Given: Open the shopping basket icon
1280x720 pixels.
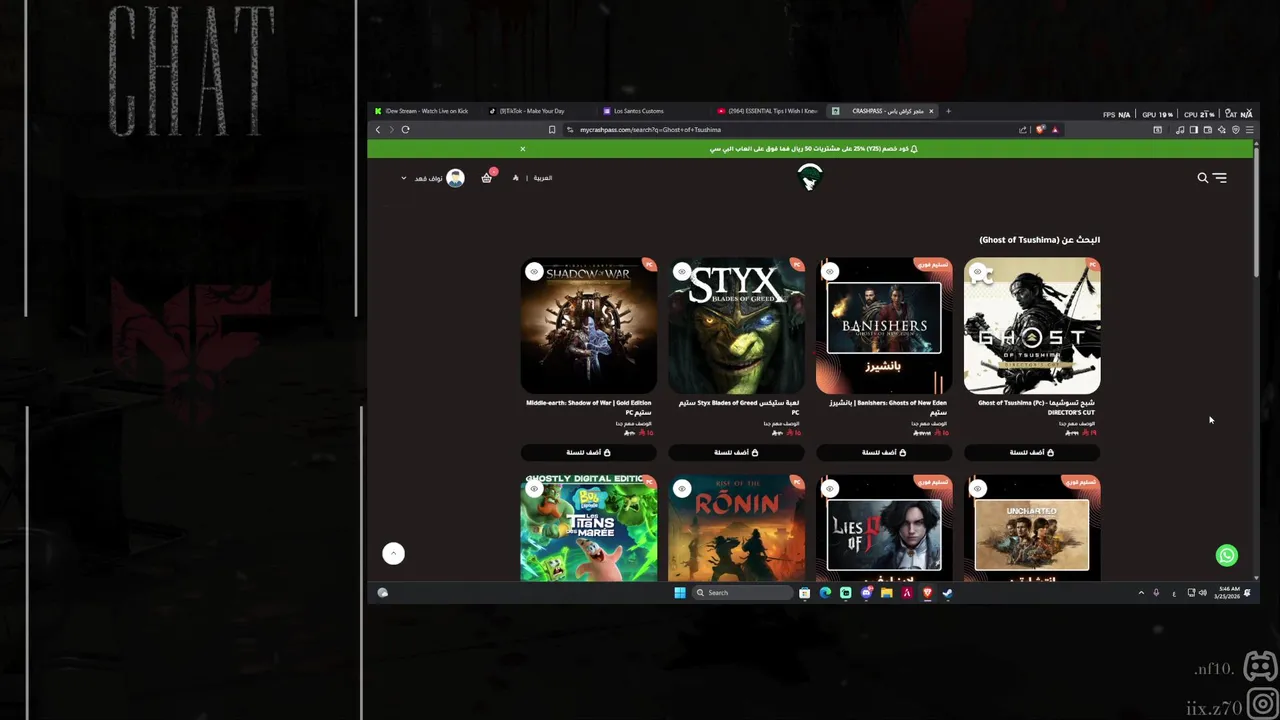Looking at the screenshot, I should click(x=487, y=178).
